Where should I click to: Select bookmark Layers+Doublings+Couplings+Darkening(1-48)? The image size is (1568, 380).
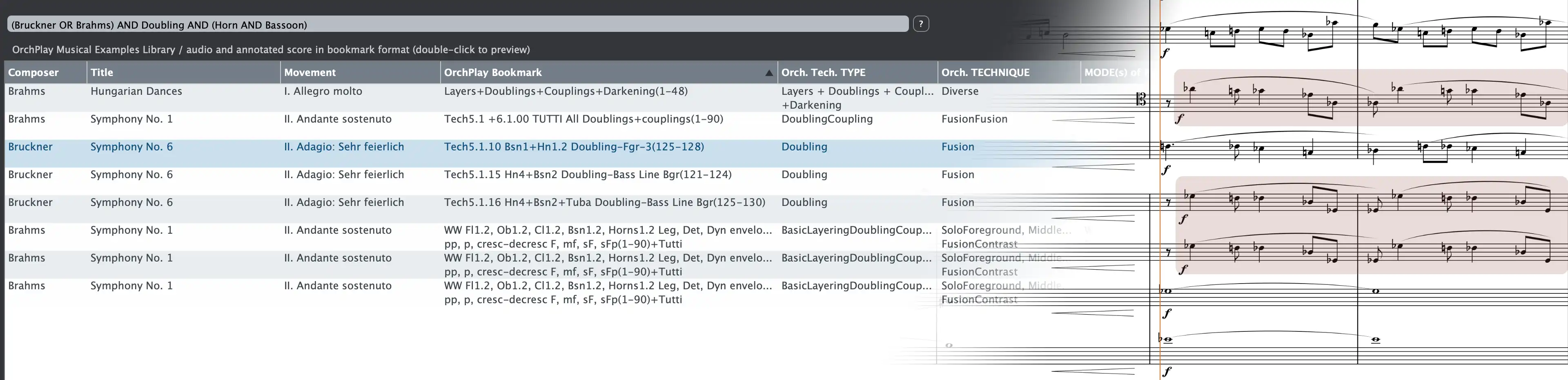[x=566, y=92]
